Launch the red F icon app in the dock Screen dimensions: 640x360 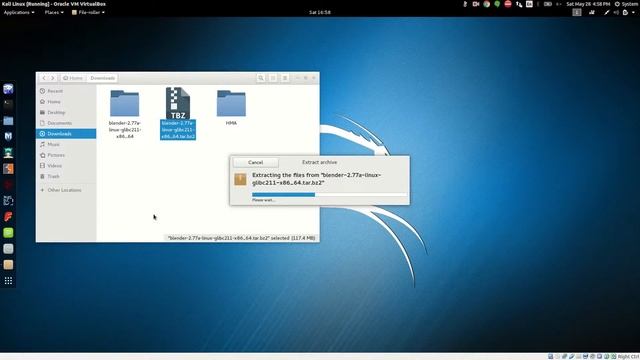point(8,216)
